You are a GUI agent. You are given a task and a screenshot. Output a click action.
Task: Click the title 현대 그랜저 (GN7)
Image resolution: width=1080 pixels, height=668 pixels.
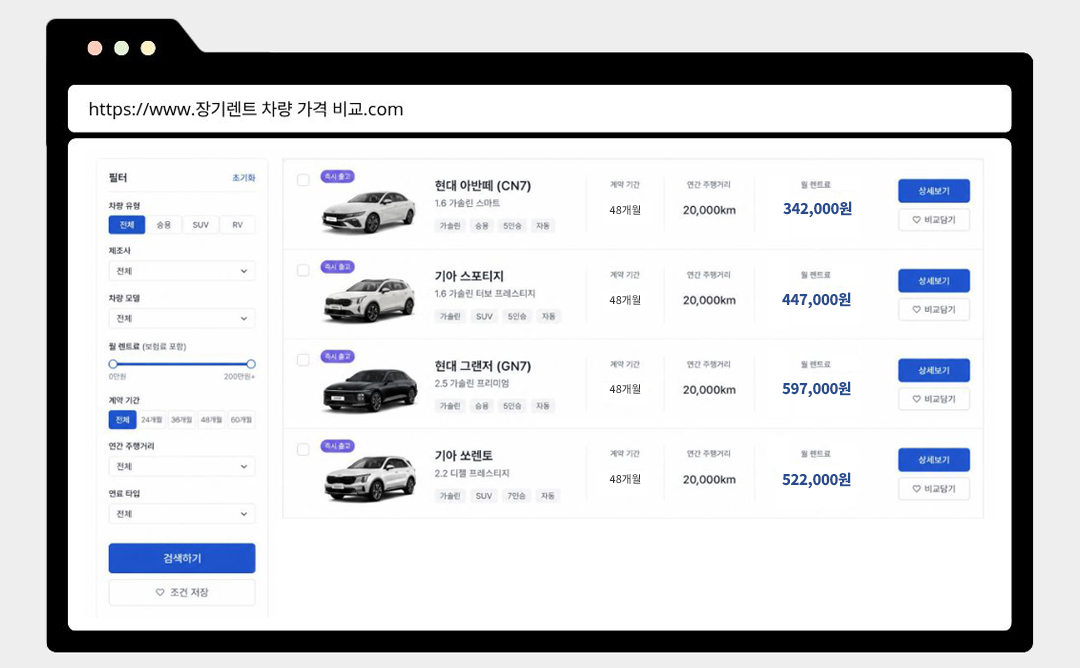483,366
